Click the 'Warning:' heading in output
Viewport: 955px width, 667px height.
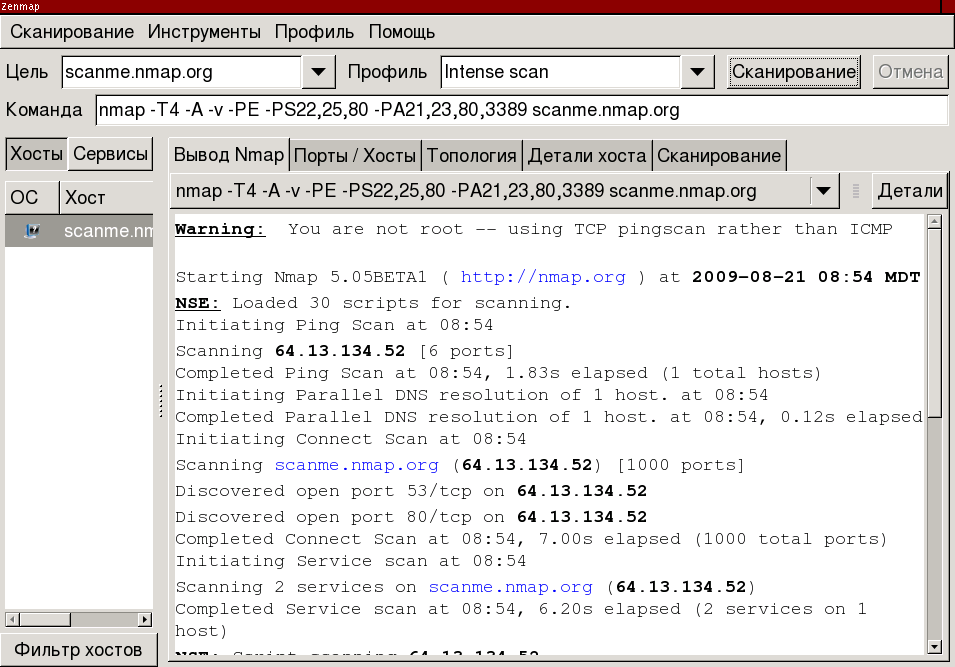point(220,230)
